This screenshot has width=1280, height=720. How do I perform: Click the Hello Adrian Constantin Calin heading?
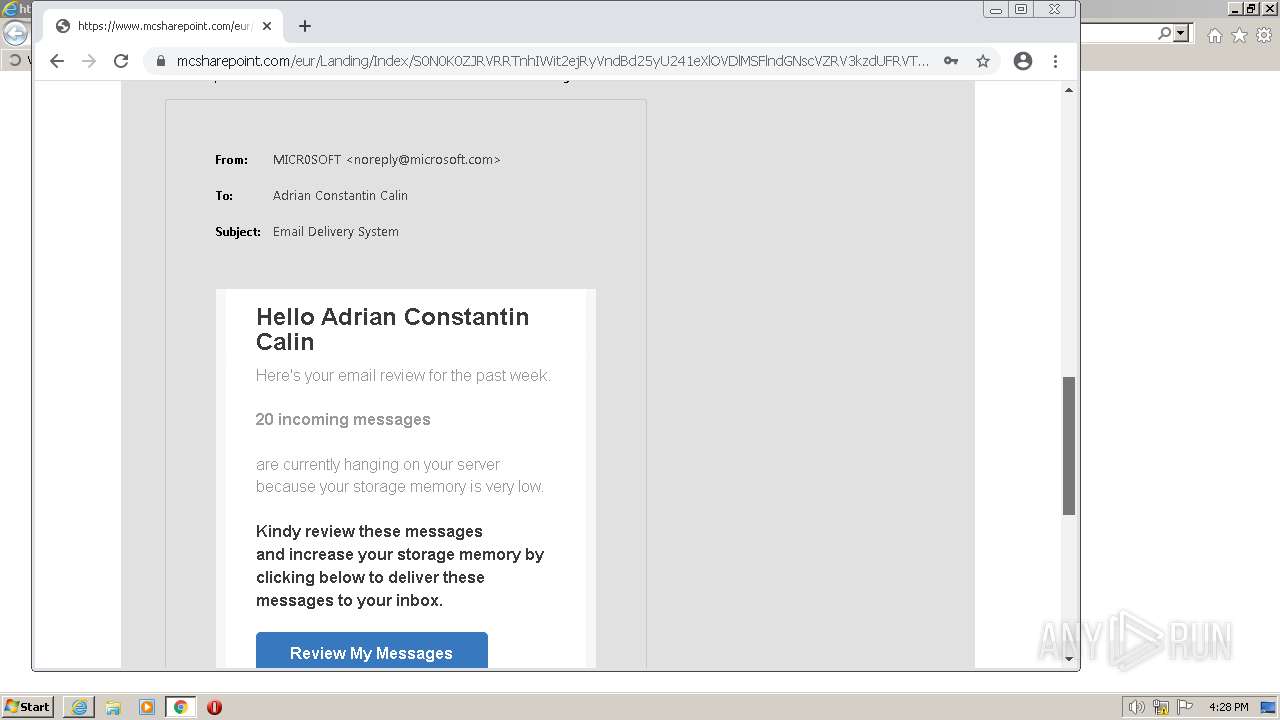tap(392, 329)
